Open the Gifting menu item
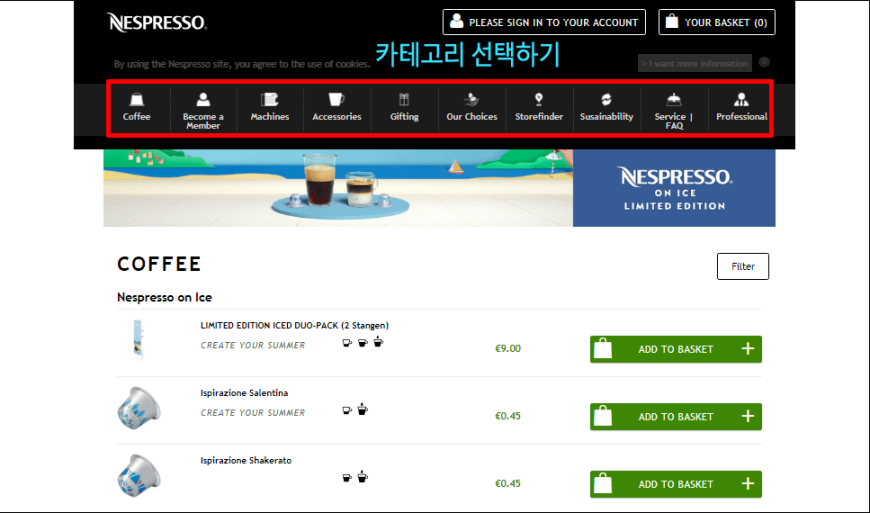 coord(404,108)
